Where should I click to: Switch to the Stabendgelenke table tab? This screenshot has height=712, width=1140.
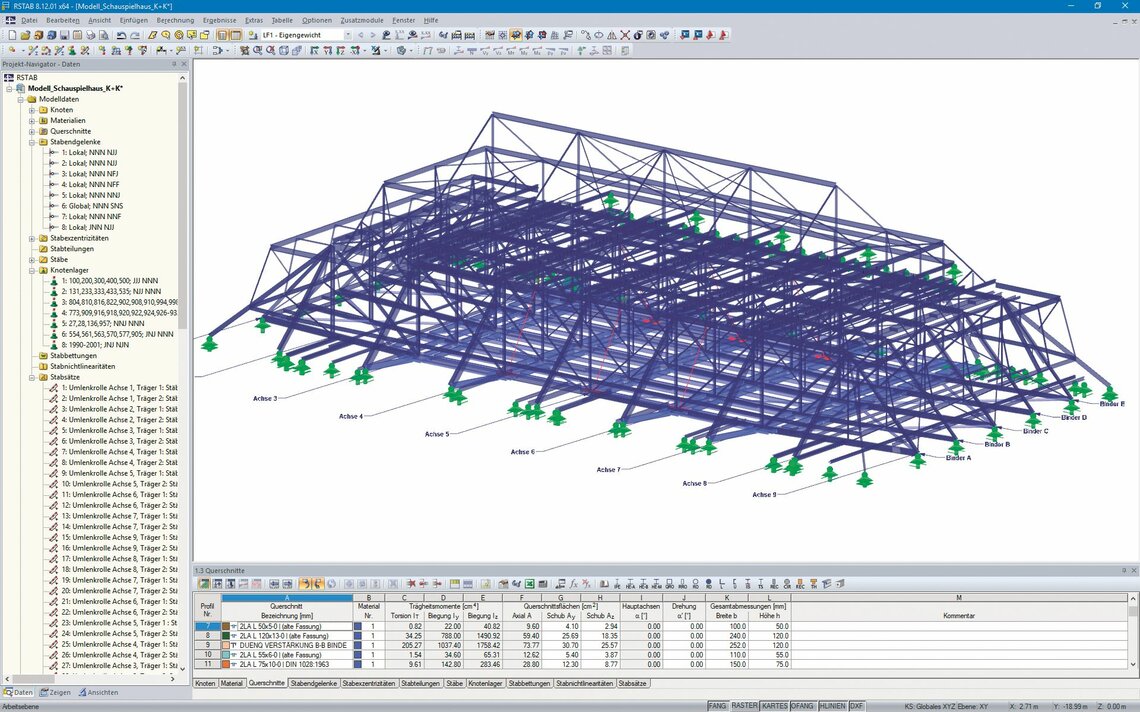coord(314,684)
